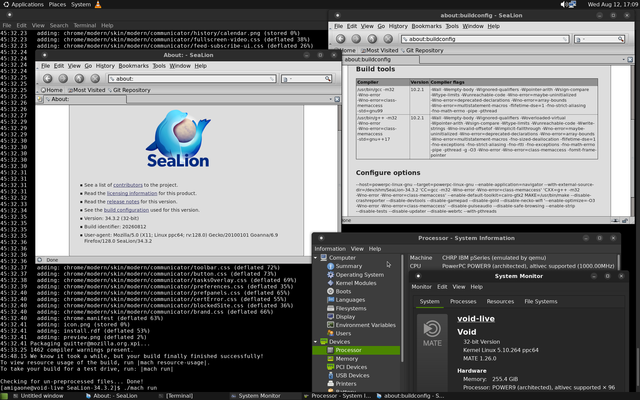This screenshot has width=640, height=400.
Task: Switch to File Systems tab
Action: (540, 302)
